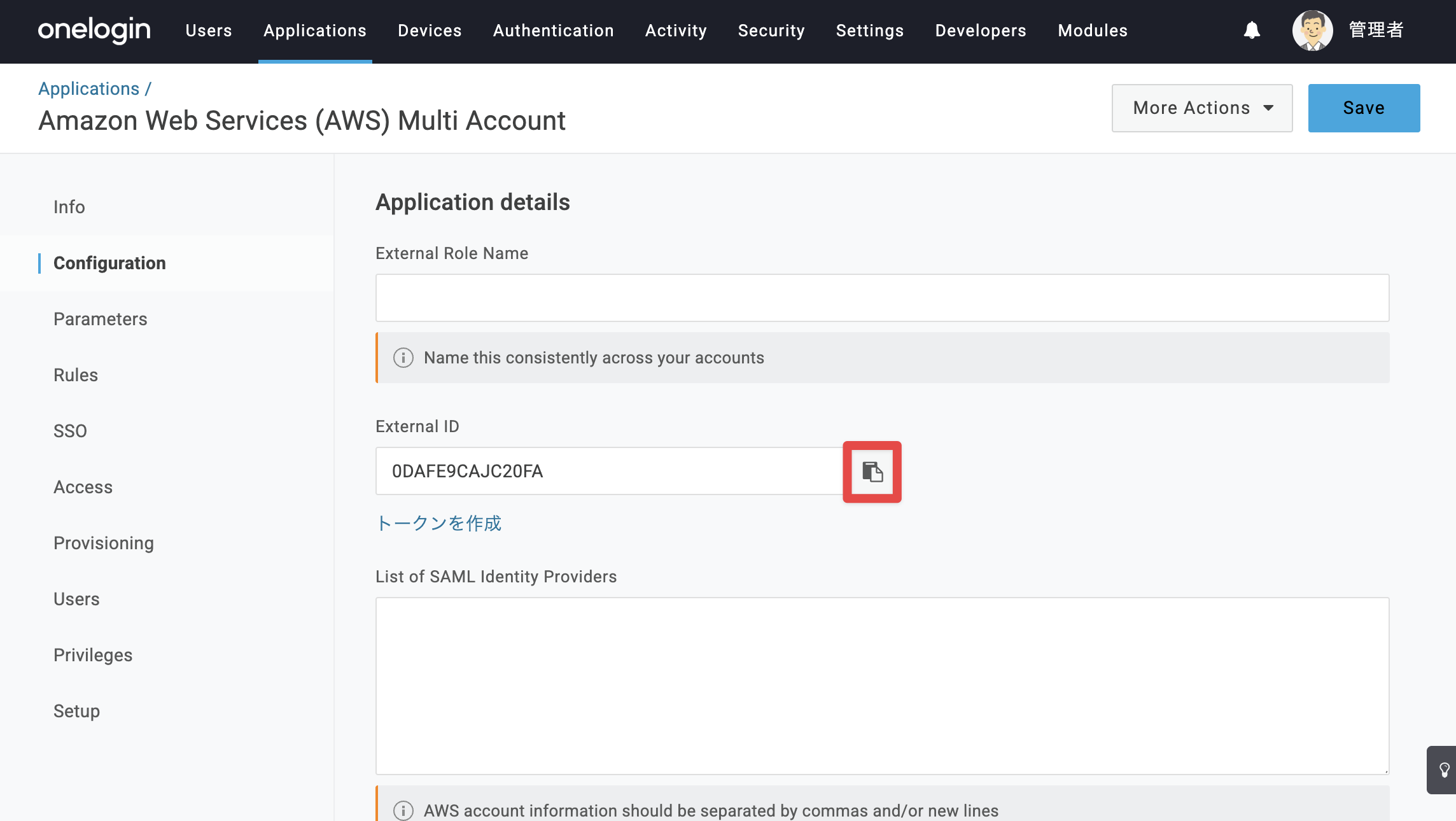This screenshot has width=1456, height=821.
Task: Open the Activity menu
Action: [676, 31]
